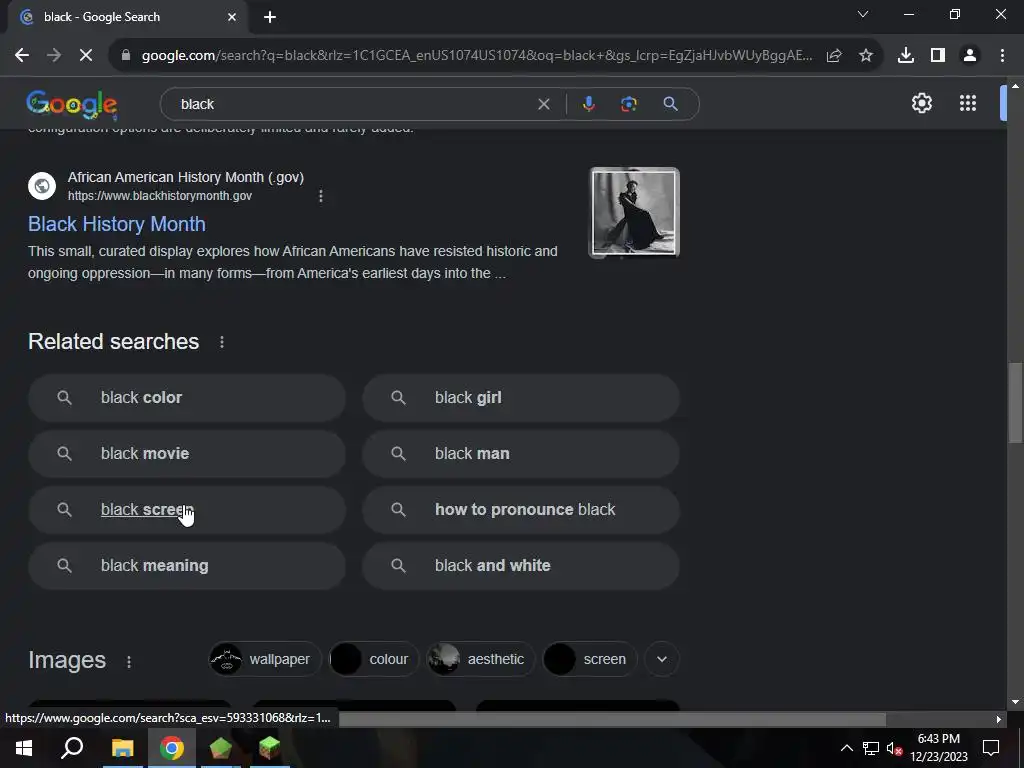1024x768 pixels.
Task: Open a new browser tab
Action: click(x=270, y=17)
